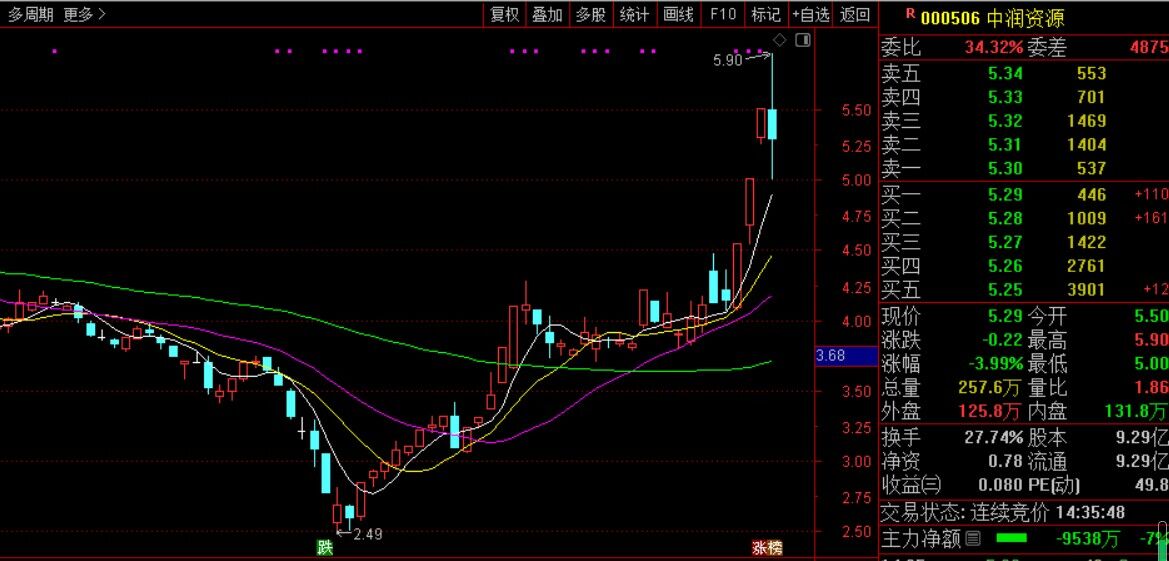
Task: Click the 涨榜 marker below the chart
Action: coord(766,548)
